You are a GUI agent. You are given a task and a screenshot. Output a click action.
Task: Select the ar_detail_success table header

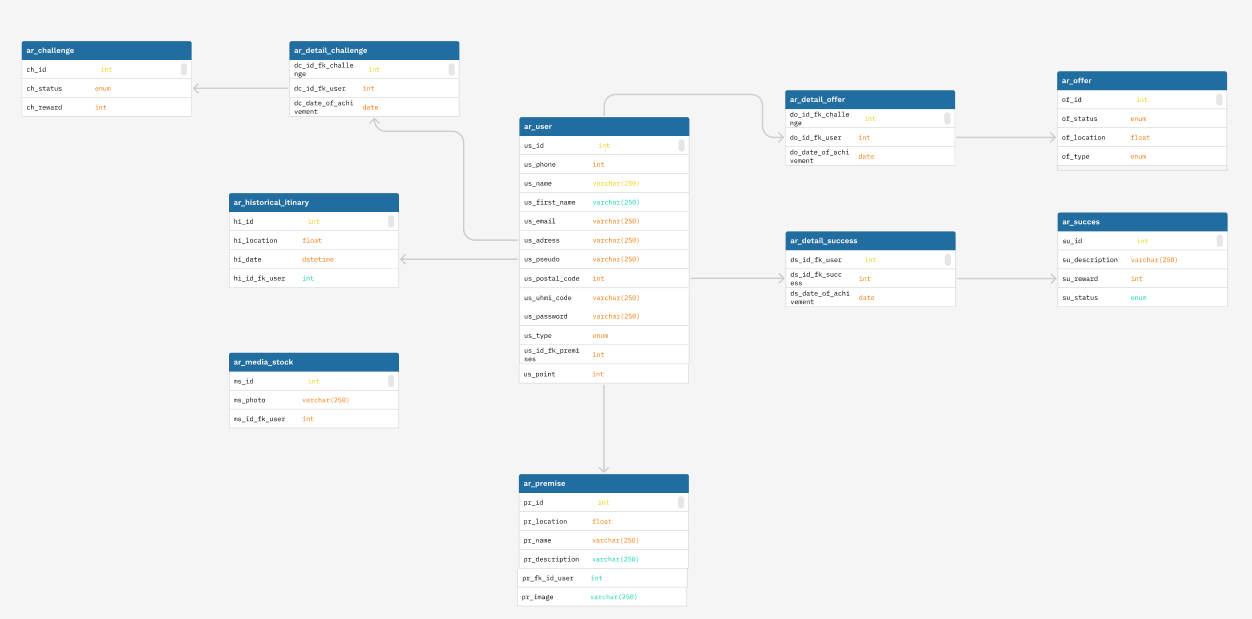[870, 241]
